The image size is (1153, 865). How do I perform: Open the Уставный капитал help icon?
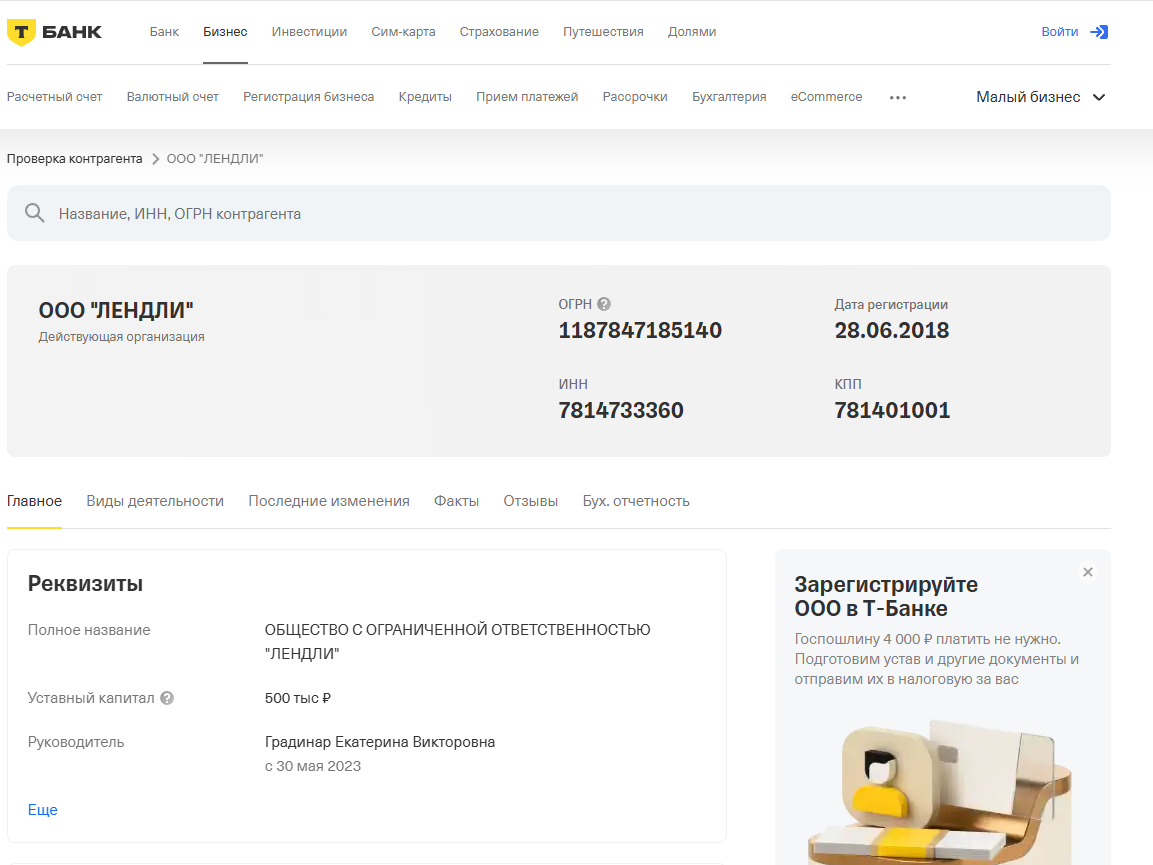coord(167,698)
